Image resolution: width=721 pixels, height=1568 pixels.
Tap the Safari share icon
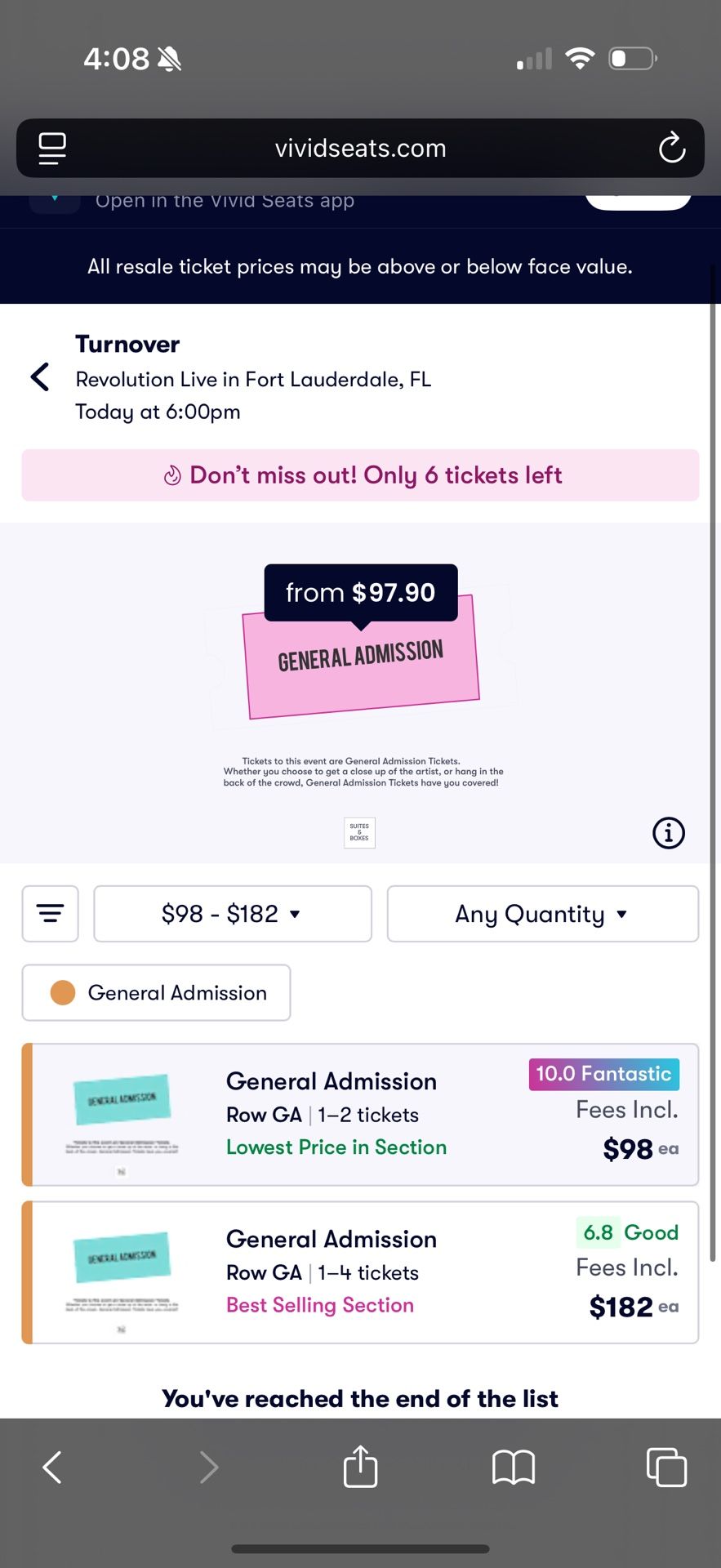pyautogui.click(x=360, y=1467)
